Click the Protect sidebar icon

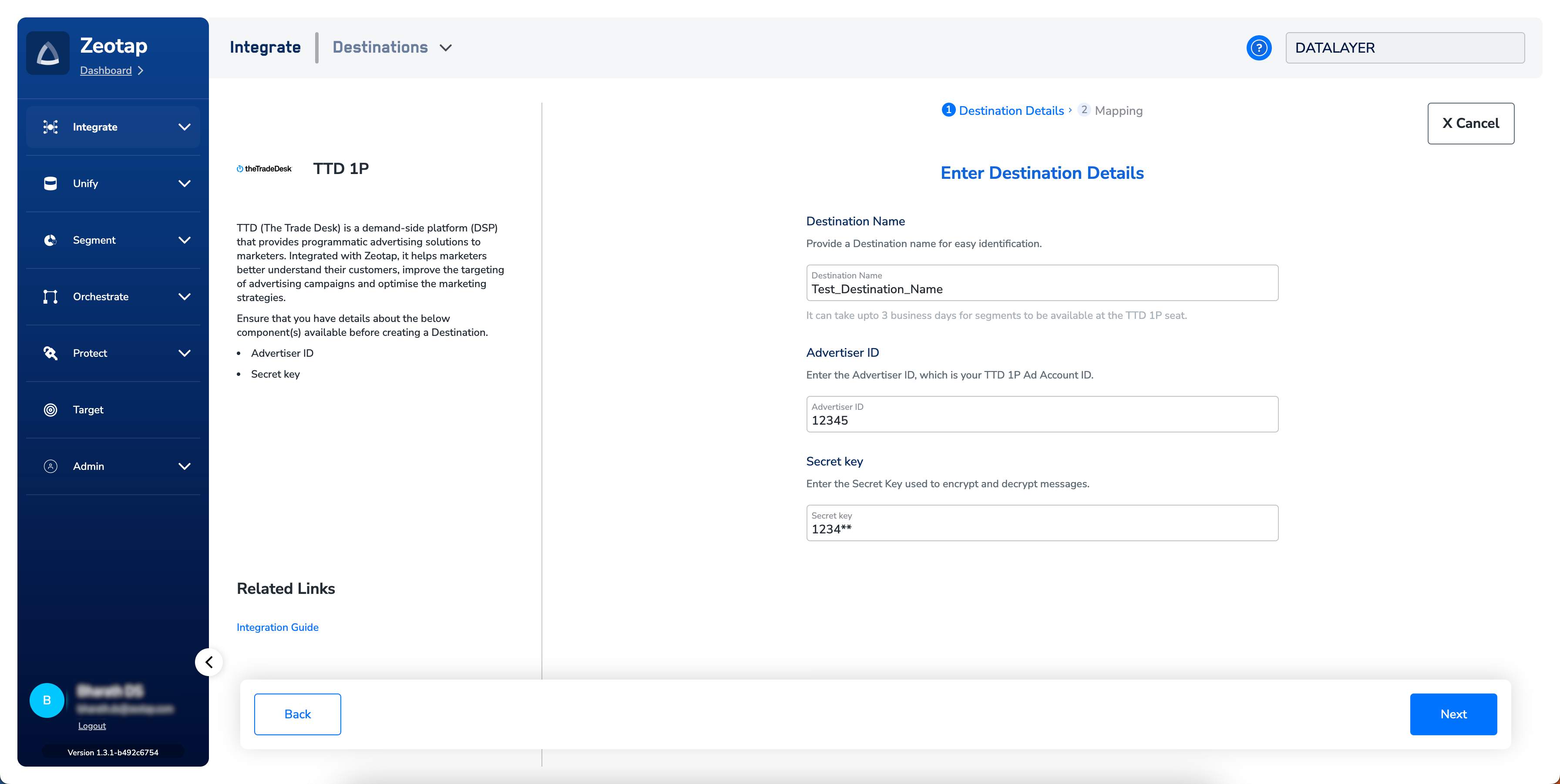(50, 353)
